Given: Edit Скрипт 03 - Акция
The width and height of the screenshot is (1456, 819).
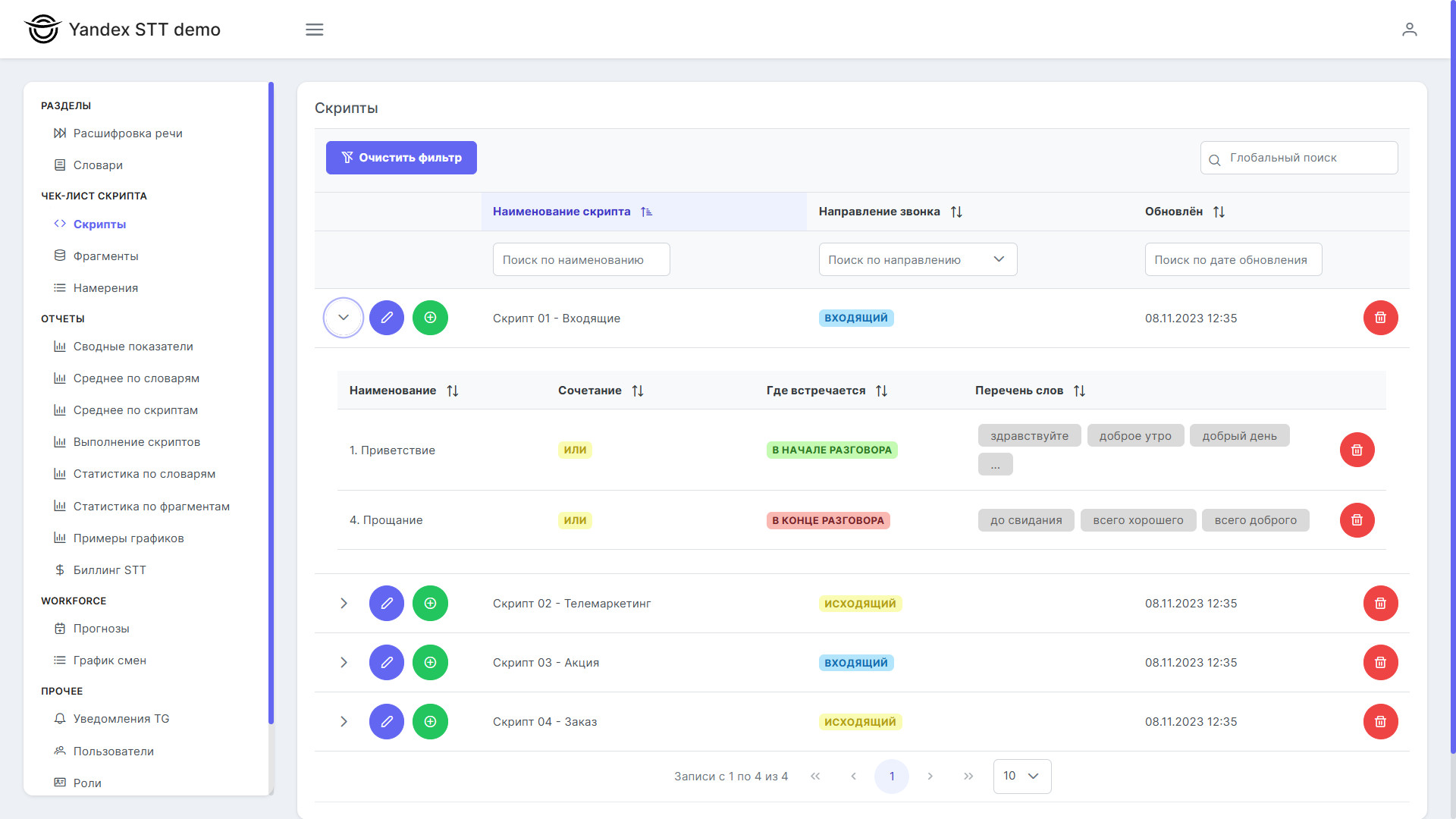Looking at the screenshot, I should (x=387, y=663).
